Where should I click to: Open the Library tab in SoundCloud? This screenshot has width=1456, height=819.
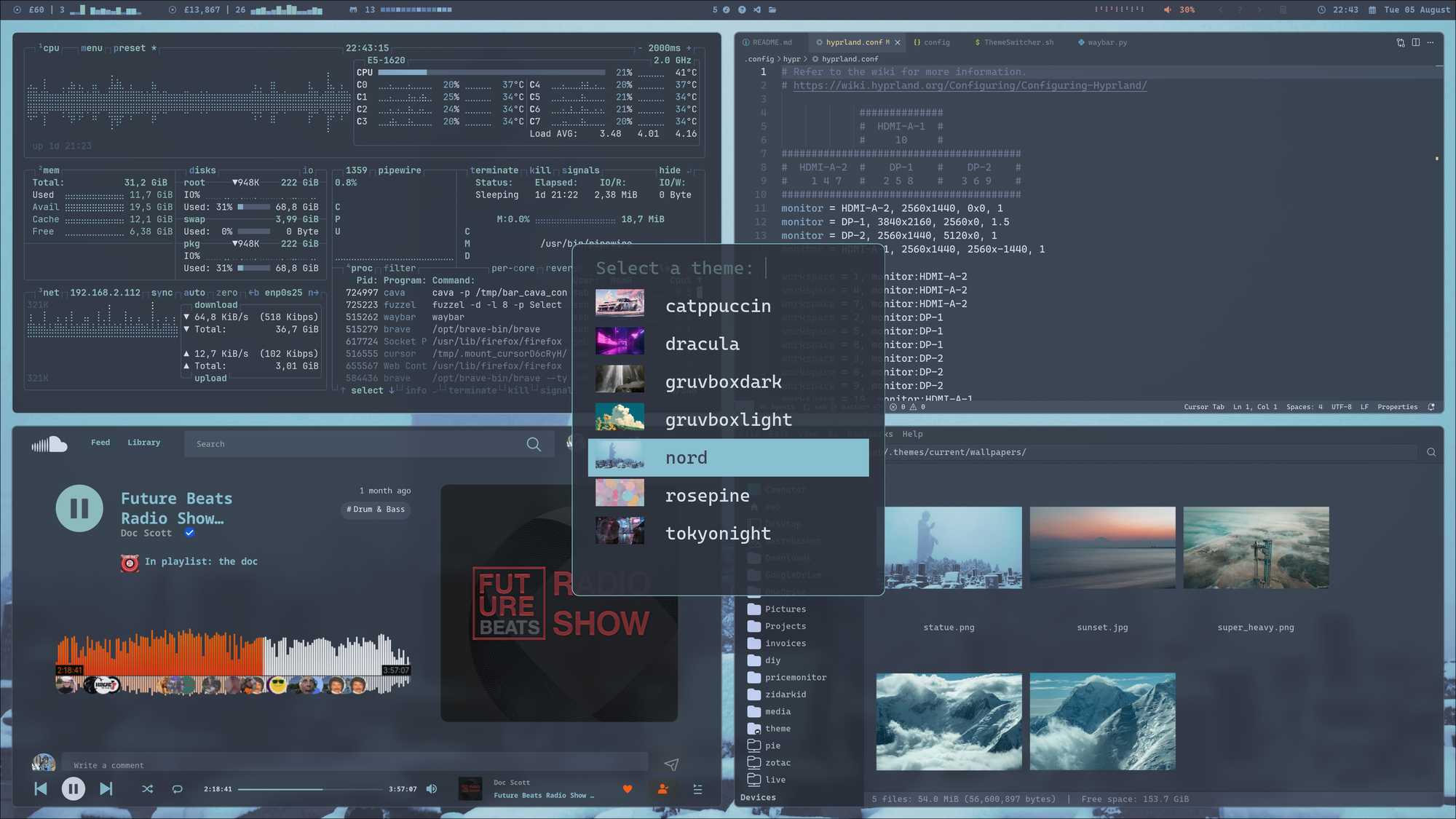[x=143, y=443]
